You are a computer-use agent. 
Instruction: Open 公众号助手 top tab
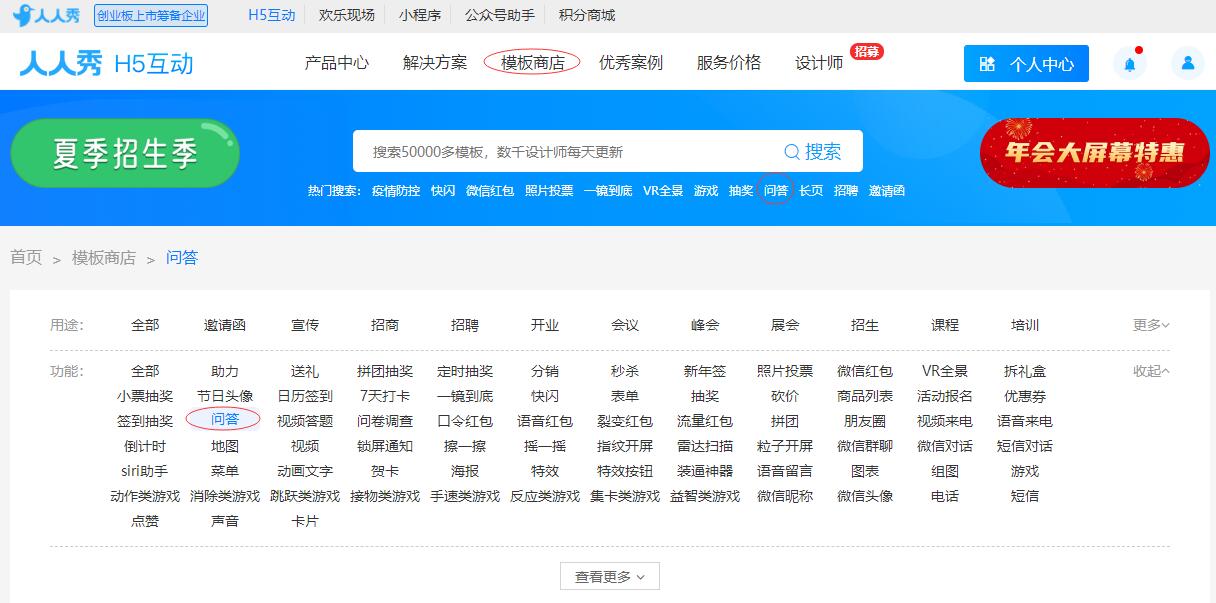(x=500, y=15)
